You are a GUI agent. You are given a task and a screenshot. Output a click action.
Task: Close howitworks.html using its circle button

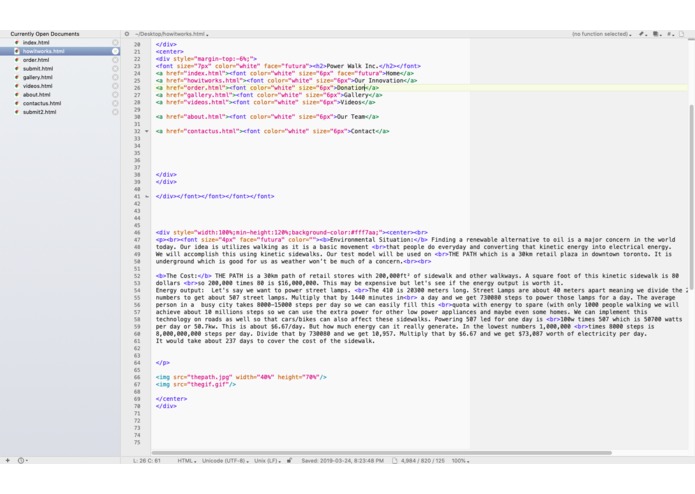point(115,51)
